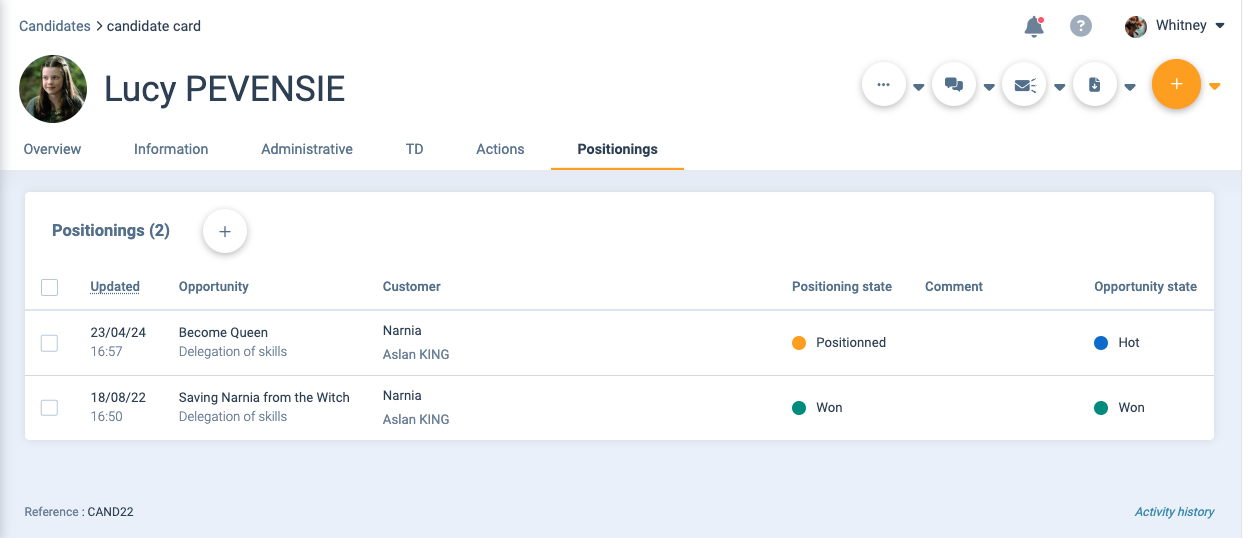1243x538 pixels.
Task: Add a positioning with the small plus button
Action: [x=225, y=231]
